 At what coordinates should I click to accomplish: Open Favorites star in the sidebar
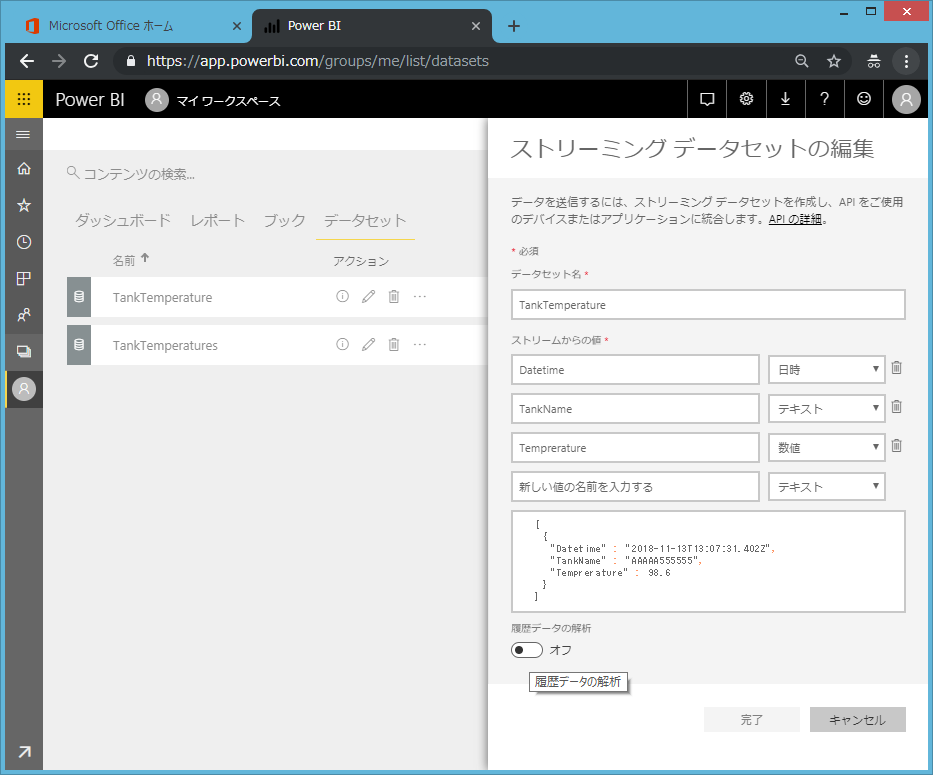point(24,205)
